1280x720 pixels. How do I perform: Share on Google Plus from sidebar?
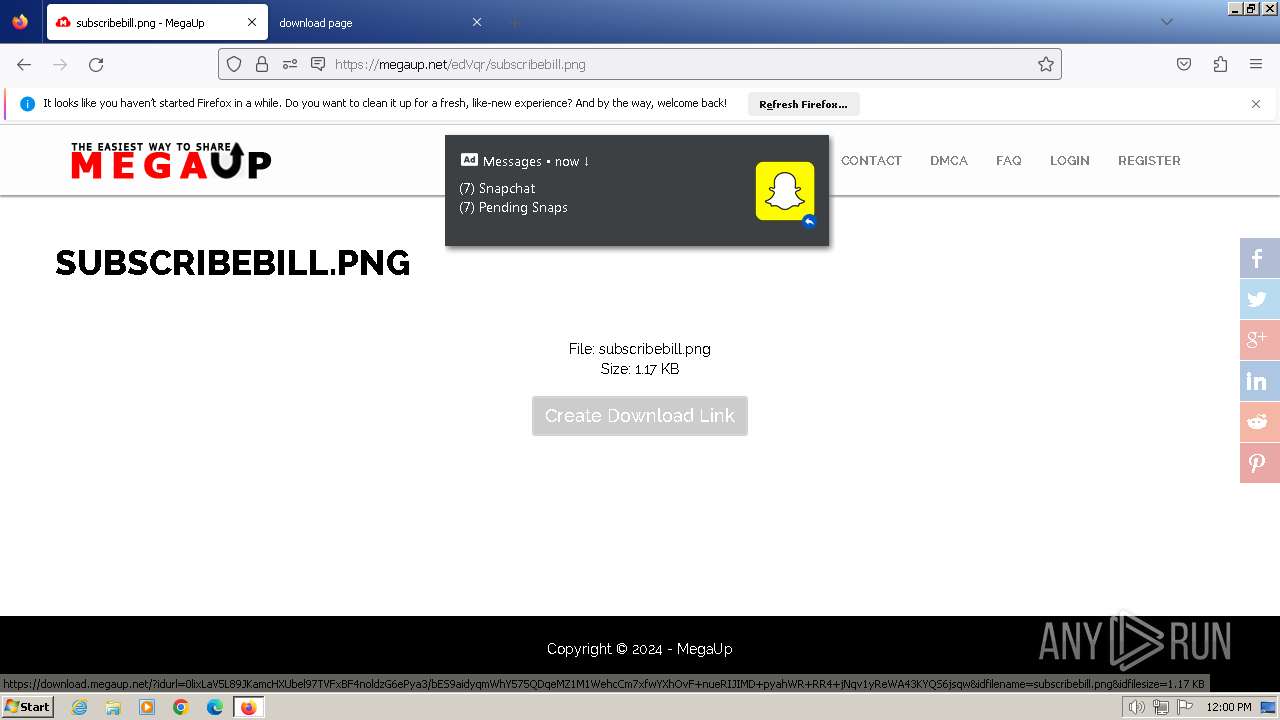[x=1258, y=340]
